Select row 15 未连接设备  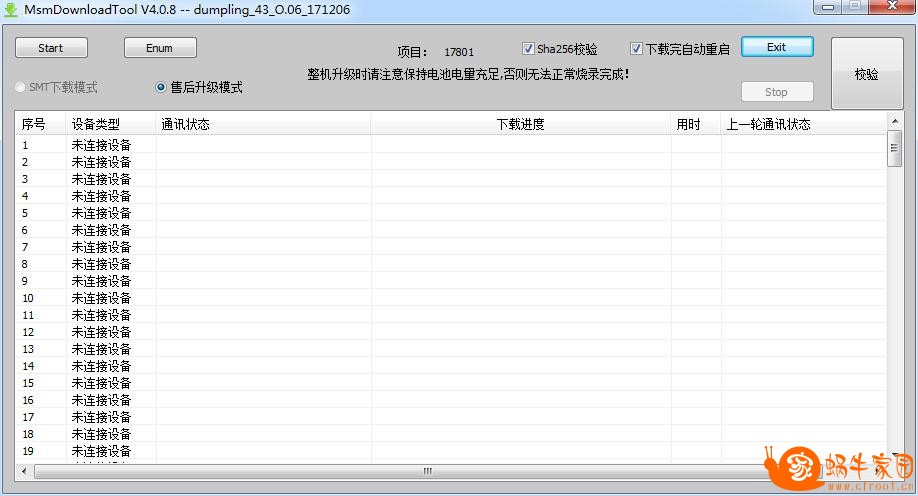click(451, 382)
